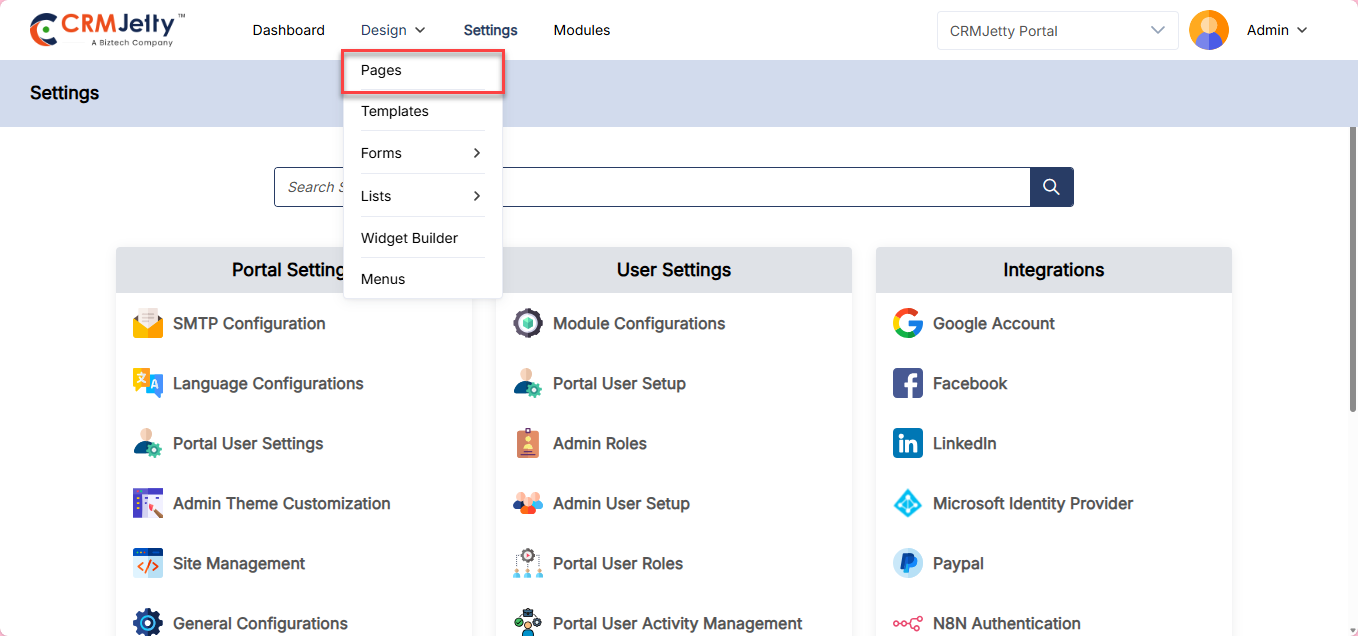This screenshot has width=1358, height=636.
Task: Click the Google Account logo icon
Action: (908, 324)
